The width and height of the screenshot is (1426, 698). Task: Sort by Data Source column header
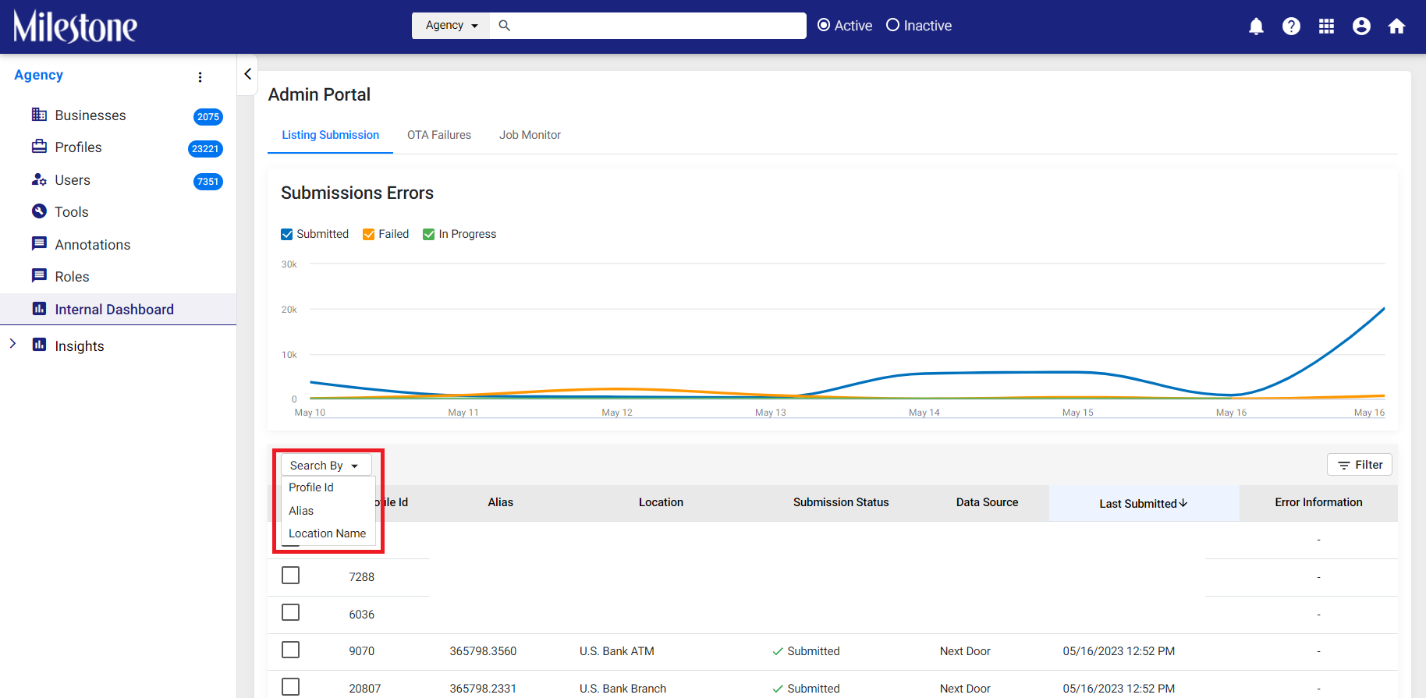[987, 502]
